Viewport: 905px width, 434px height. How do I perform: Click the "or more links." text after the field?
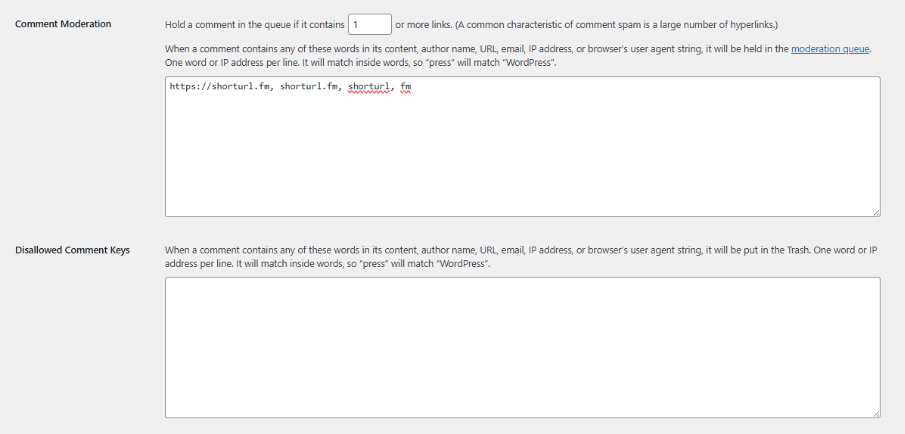422,23
